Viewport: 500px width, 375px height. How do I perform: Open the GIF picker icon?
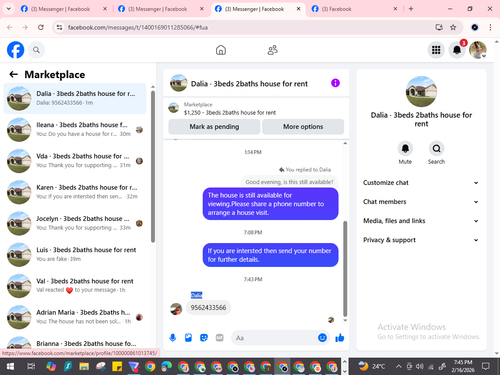pyautogui.click(x=219, y=338)
